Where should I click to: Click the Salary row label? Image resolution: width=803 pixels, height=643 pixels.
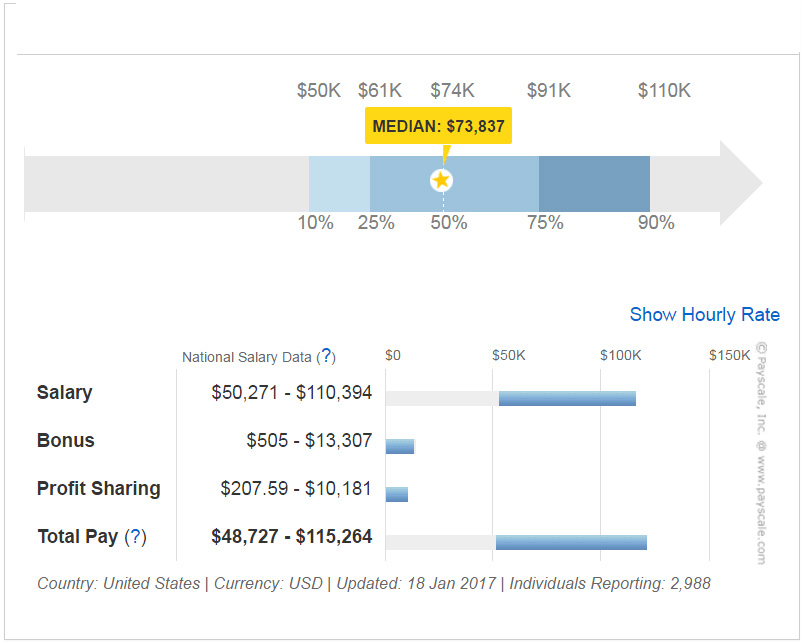tap(64, 392)
